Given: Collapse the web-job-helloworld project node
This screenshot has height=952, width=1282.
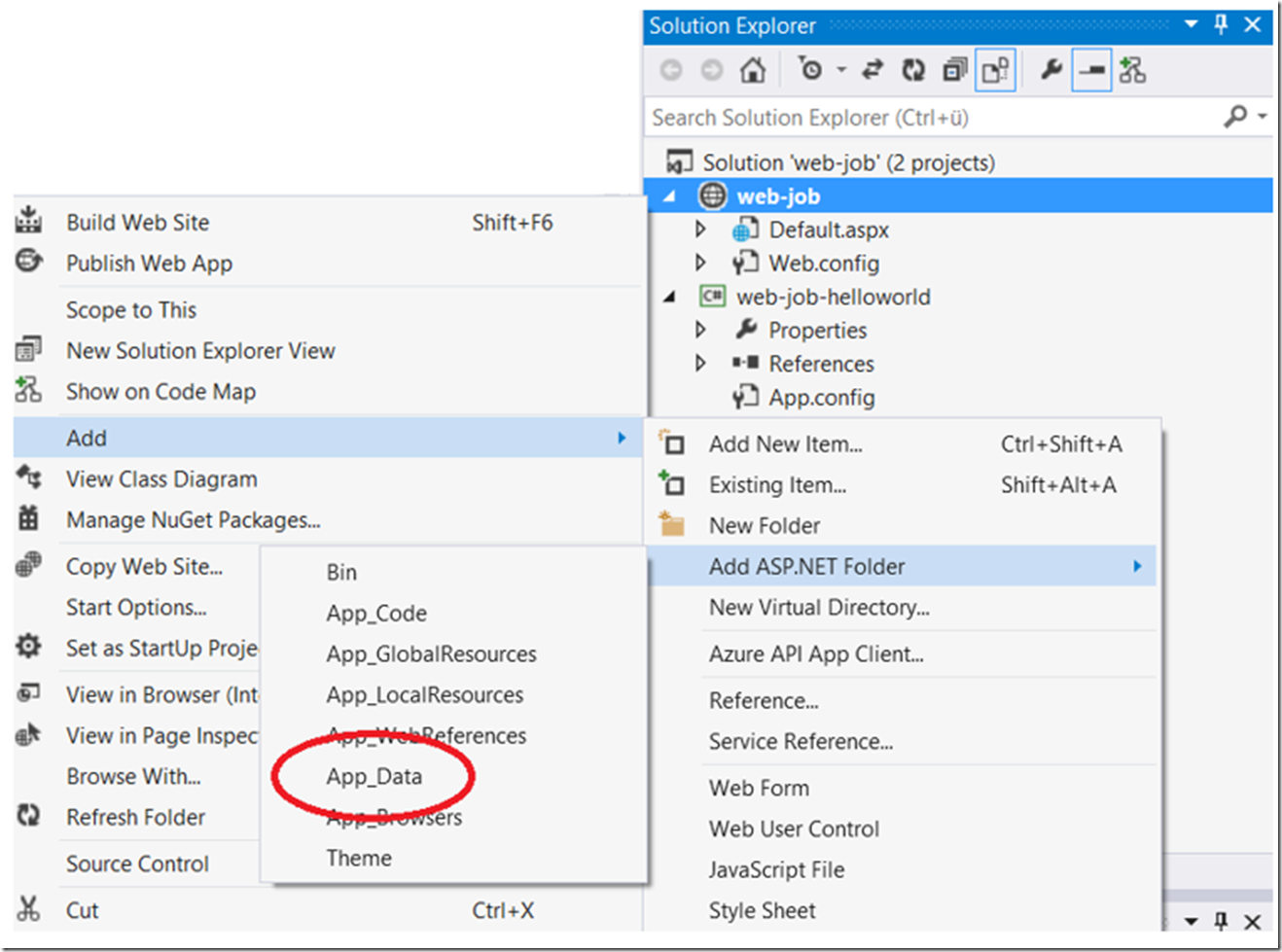Looking at the screenshot, I should (669, 297).
